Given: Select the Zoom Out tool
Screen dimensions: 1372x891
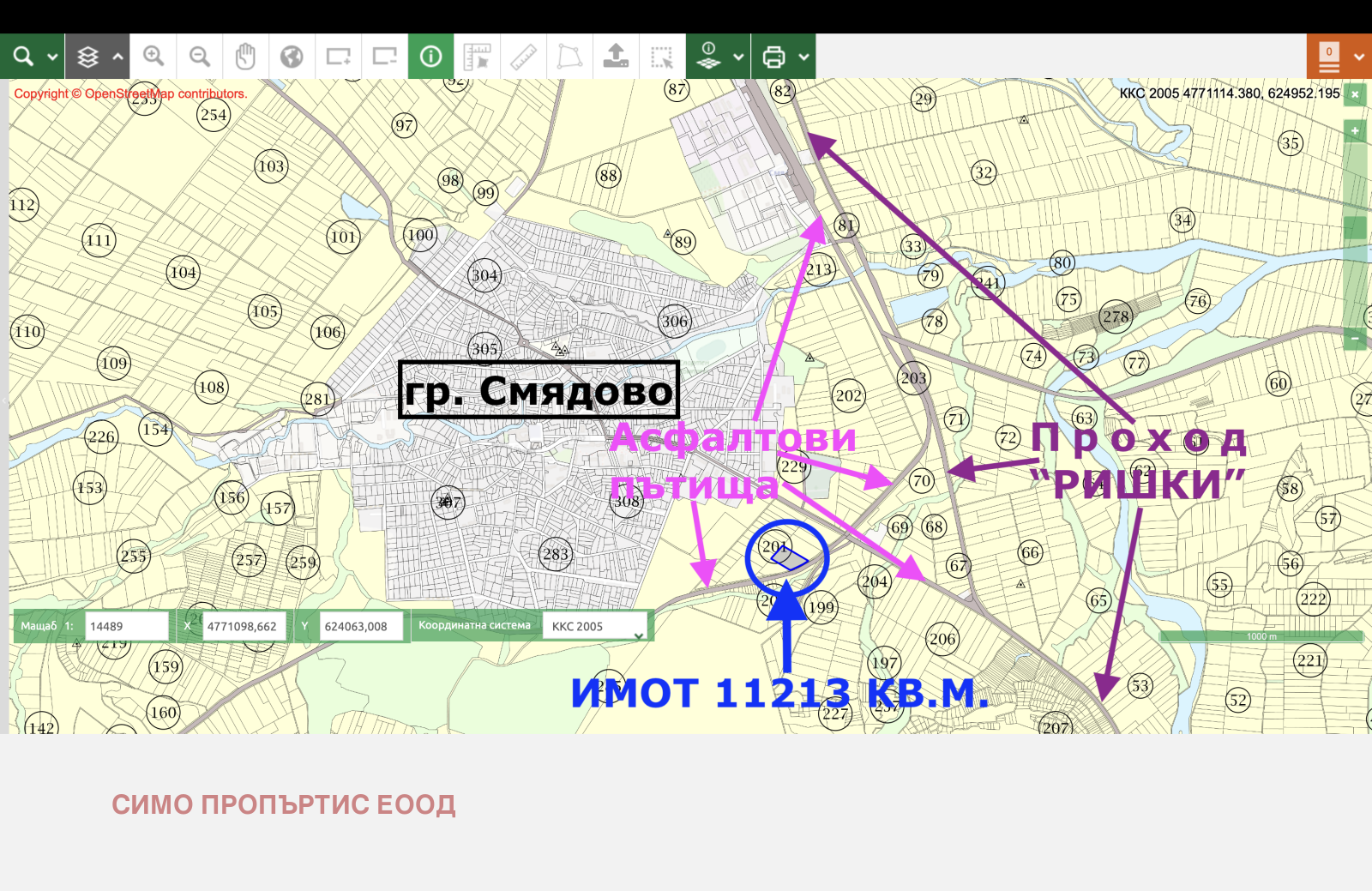Looking at the screenshot, I should point(200,56).
